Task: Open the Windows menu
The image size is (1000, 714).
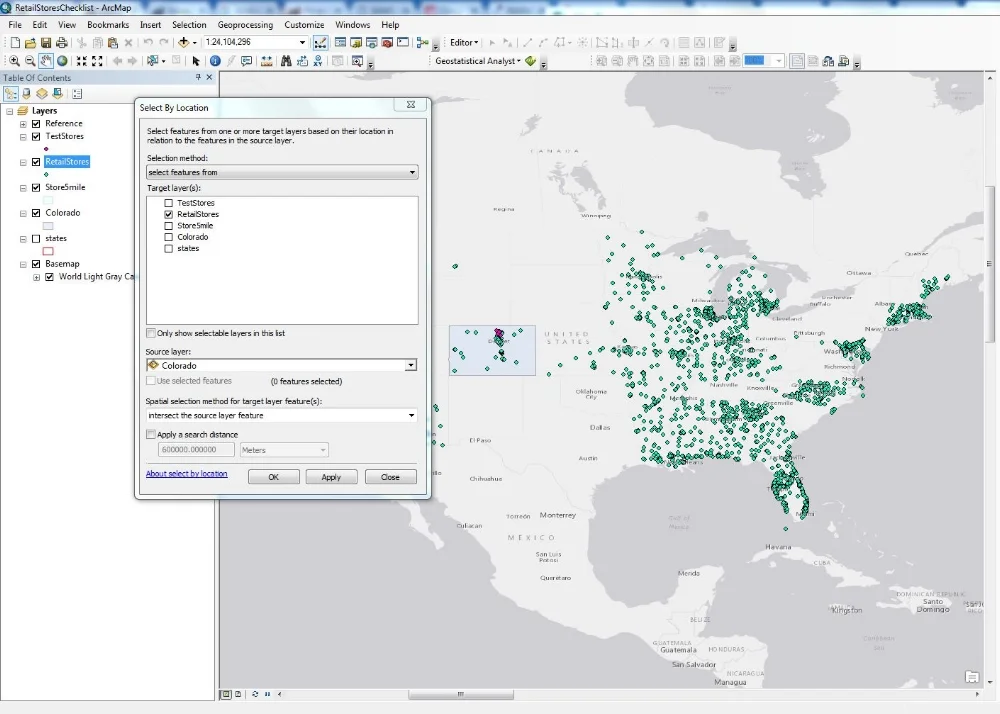Action: click(x=352, y=25)
